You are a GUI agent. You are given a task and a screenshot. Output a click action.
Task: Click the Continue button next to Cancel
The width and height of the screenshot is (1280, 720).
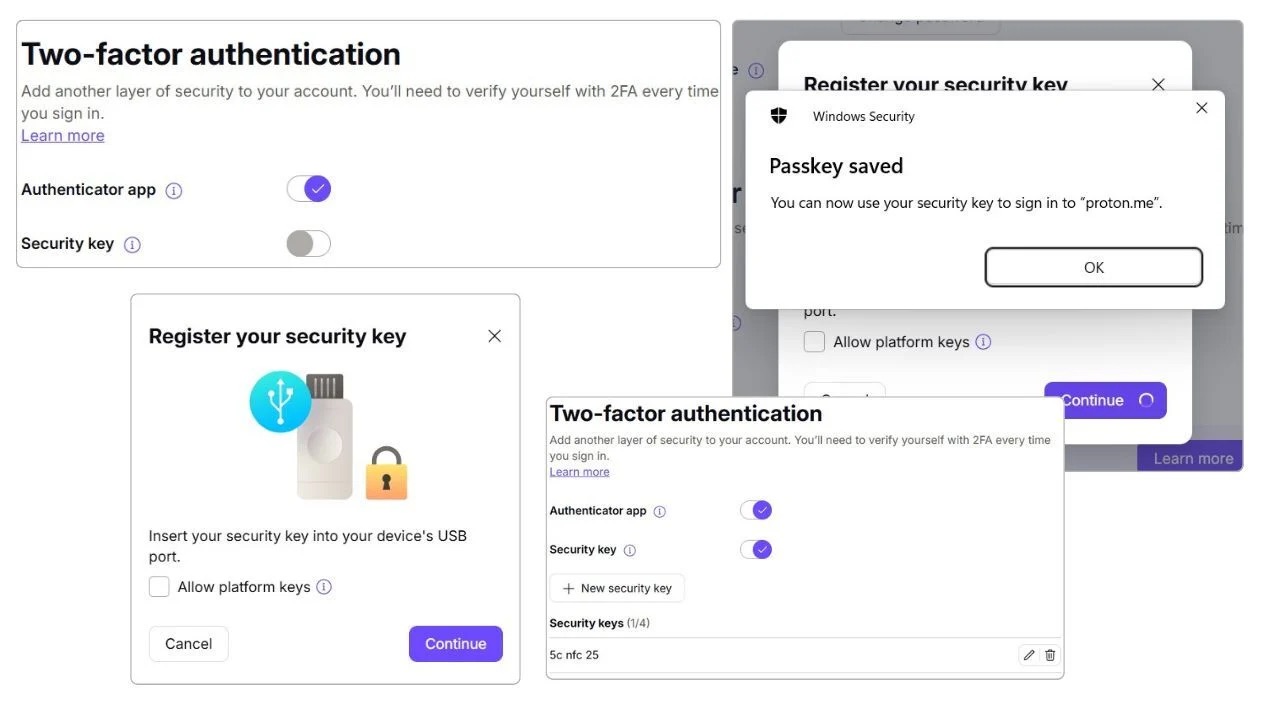pyautogui.click(x=455, y=644)
